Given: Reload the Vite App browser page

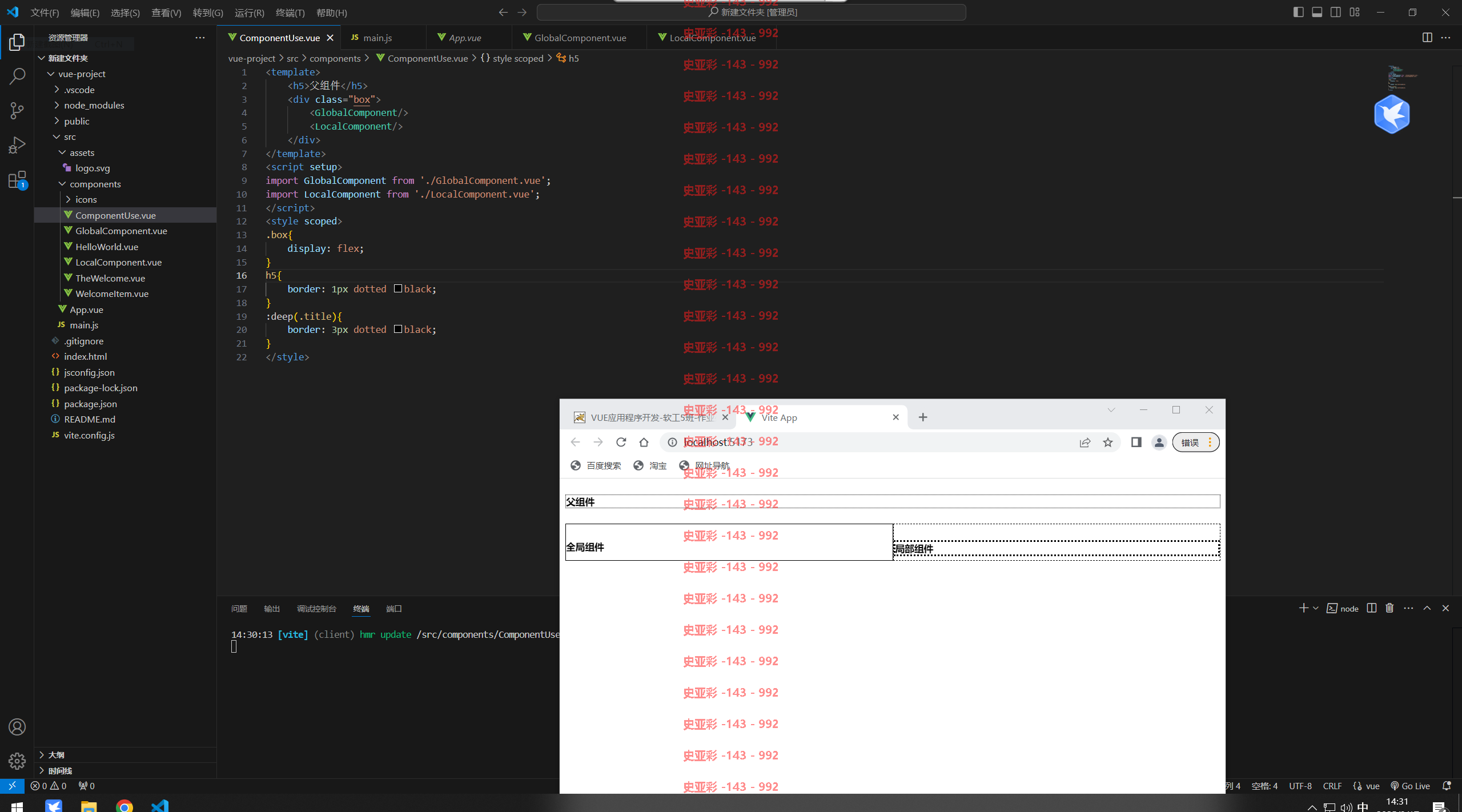Looking at the screenshot, I should point(621,442).
